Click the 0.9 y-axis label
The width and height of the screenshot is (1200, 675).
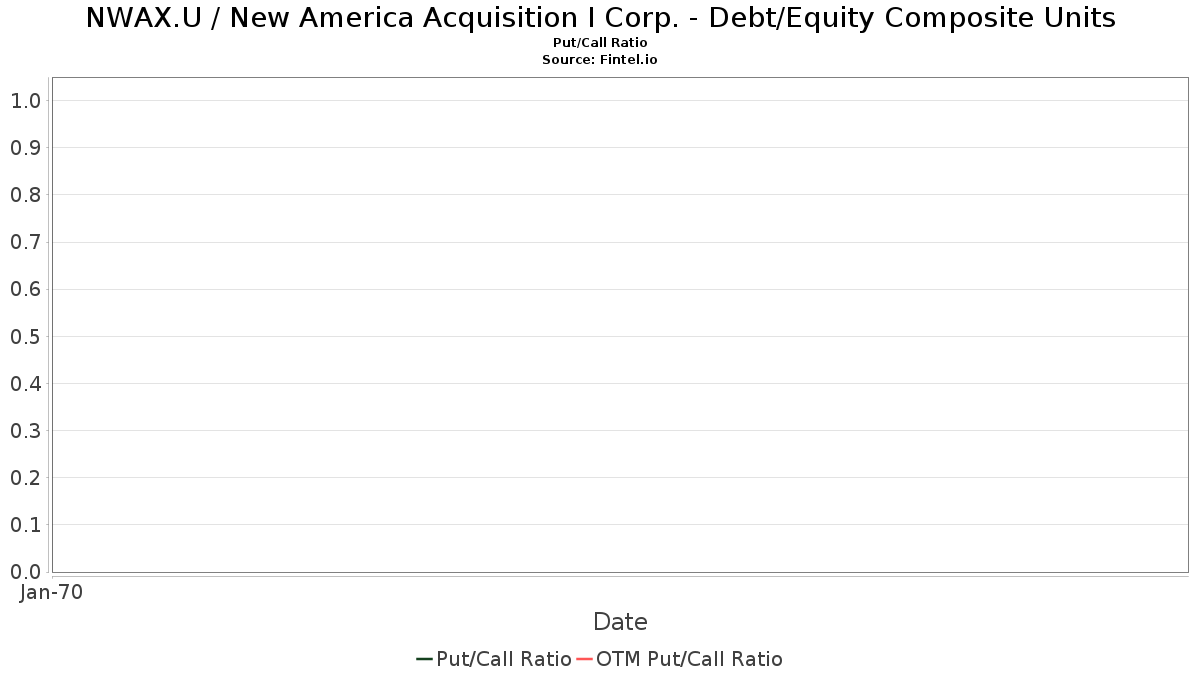tap(25, 148)
